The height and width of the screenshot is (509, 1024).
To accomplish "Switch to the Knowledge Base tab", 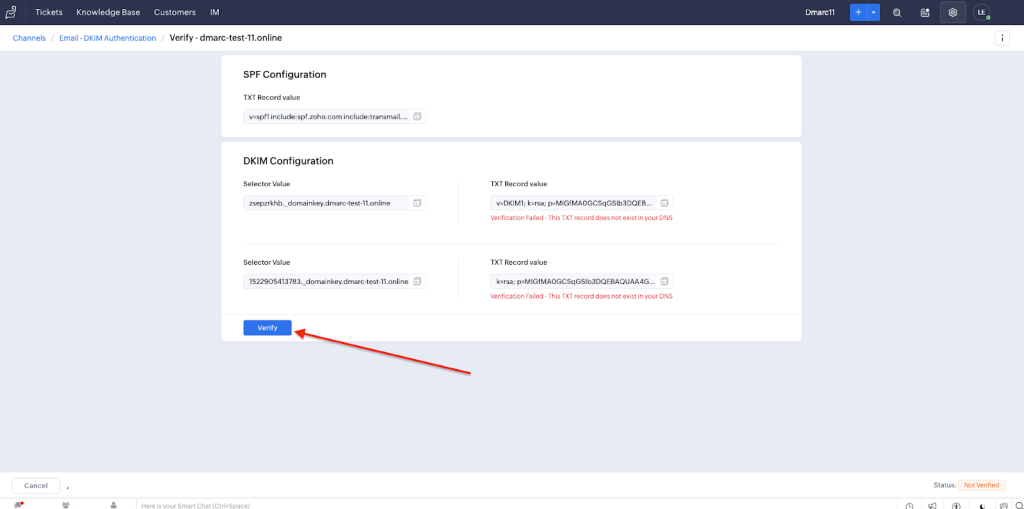I will 108,12.
